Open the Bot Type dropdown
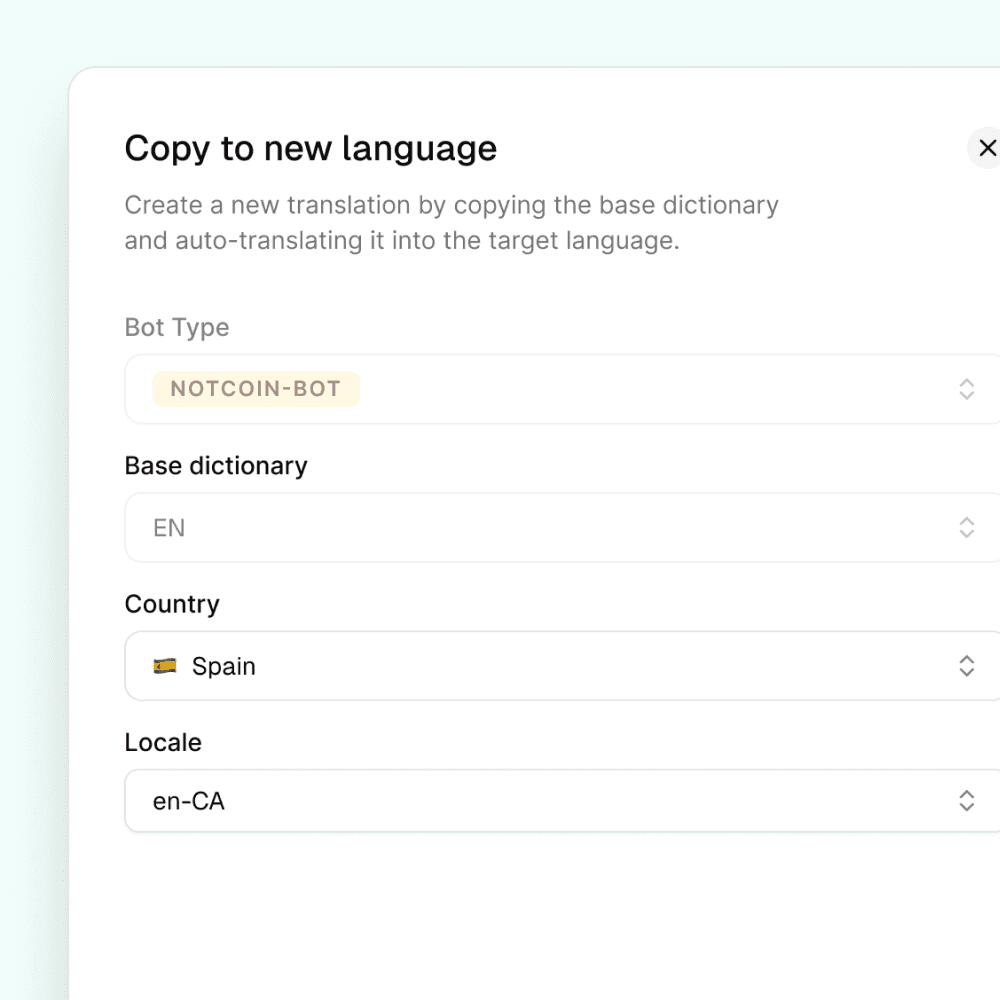Screen dimensions: 1000x1000 [600, 389]
